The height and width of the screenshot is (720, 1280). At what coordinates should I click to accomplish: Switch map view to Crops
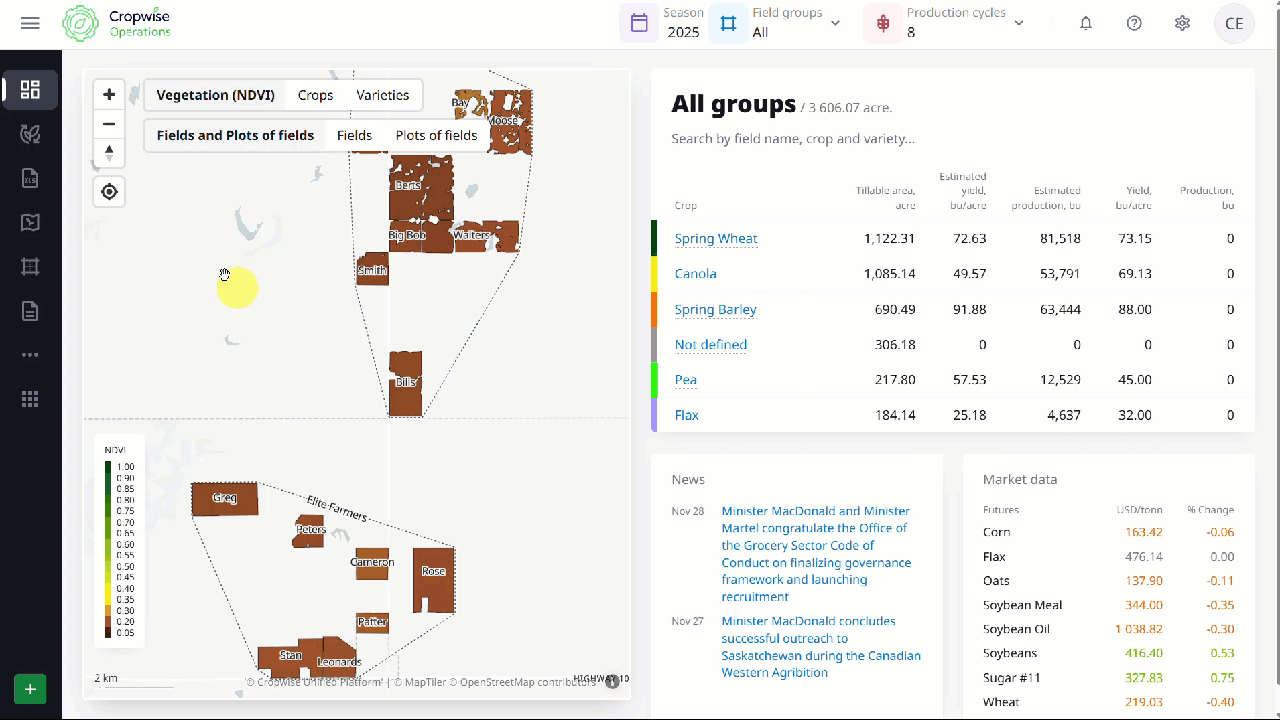[x=315, y=95]
